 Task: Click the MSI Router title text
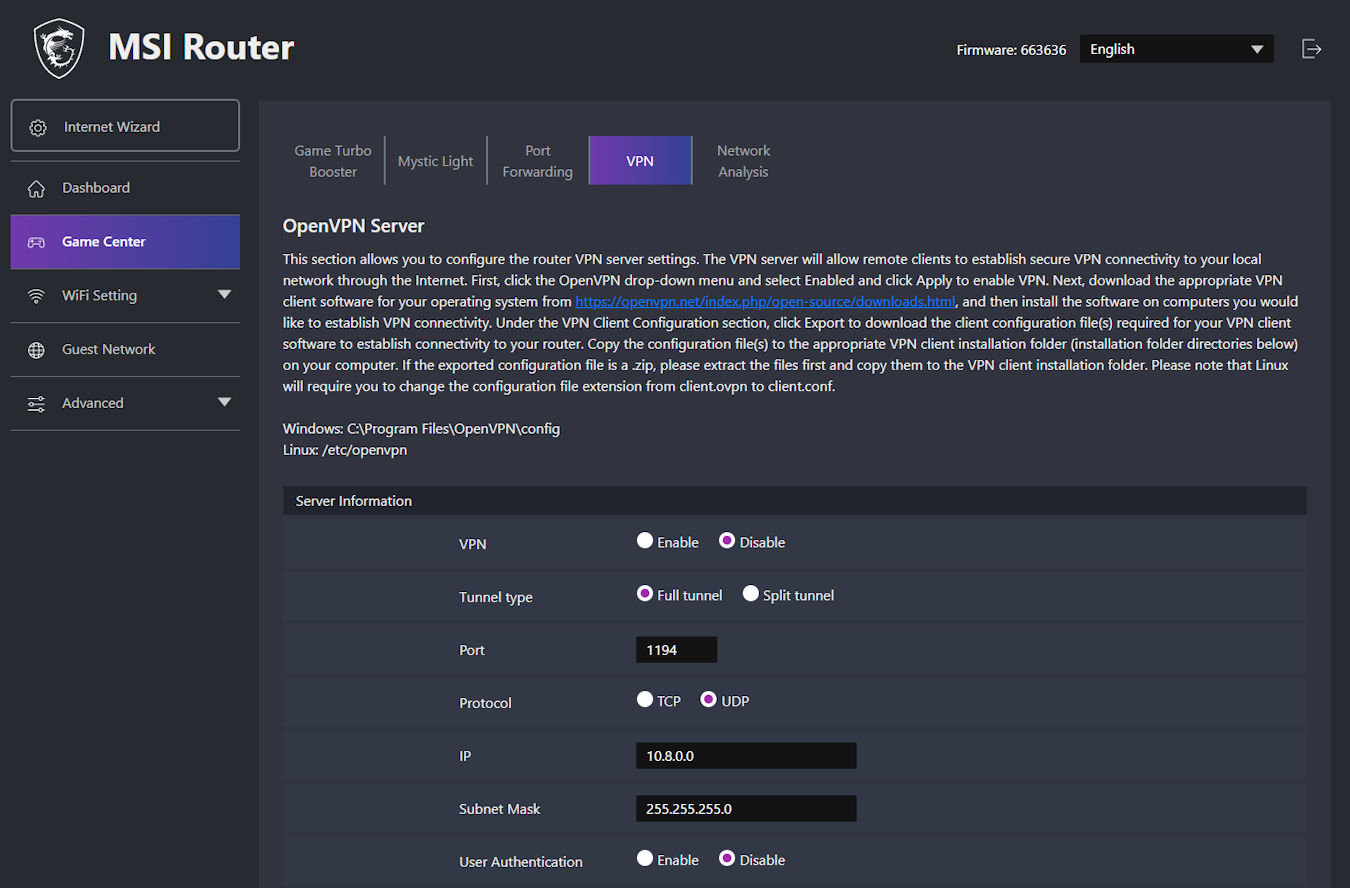[x=201, y=47]
